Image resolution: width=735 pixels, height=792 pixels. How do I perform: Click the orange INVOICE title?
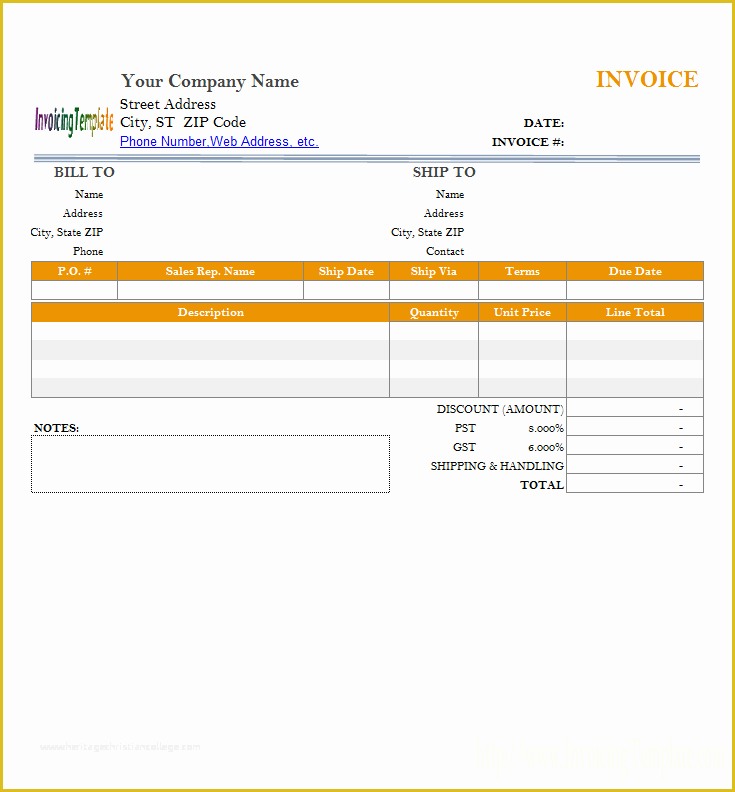[647, 79]
